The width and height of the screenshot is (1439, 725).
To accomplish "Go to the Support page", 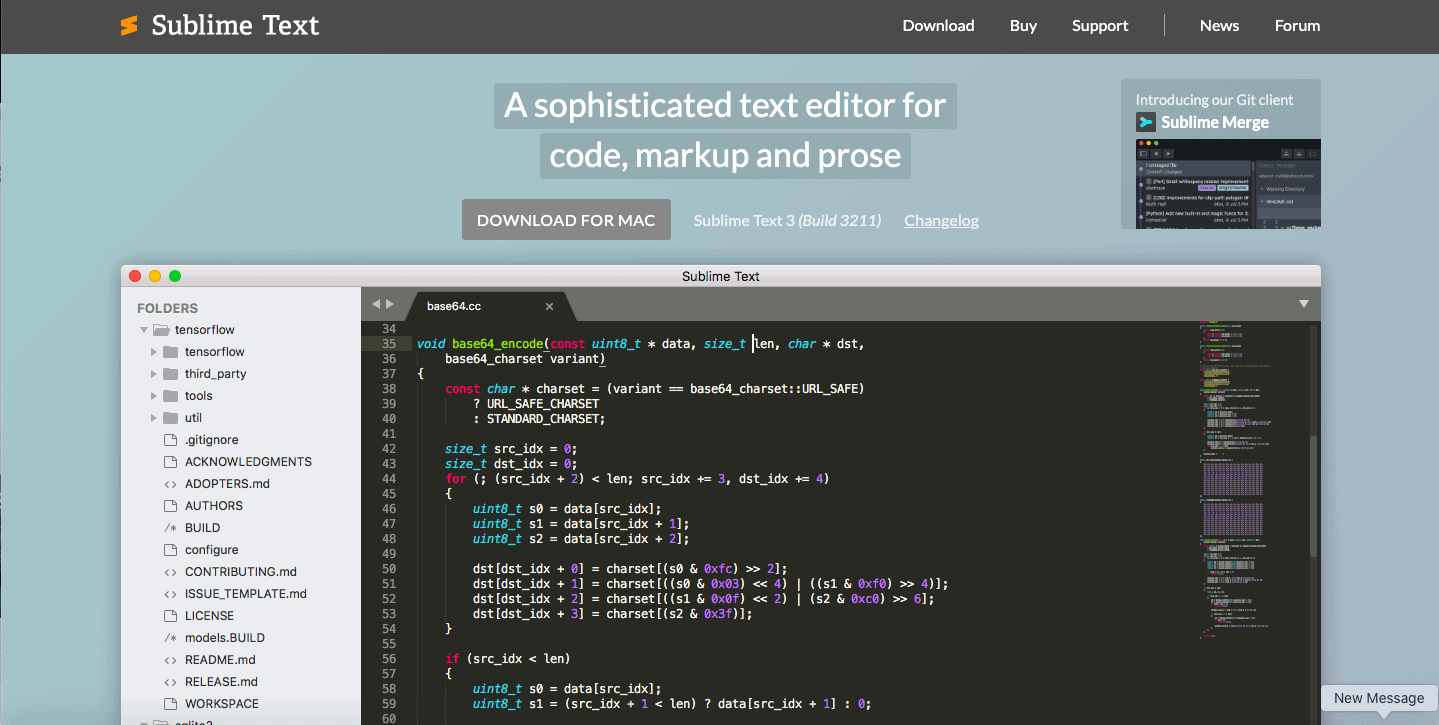I will [1100, 26].
